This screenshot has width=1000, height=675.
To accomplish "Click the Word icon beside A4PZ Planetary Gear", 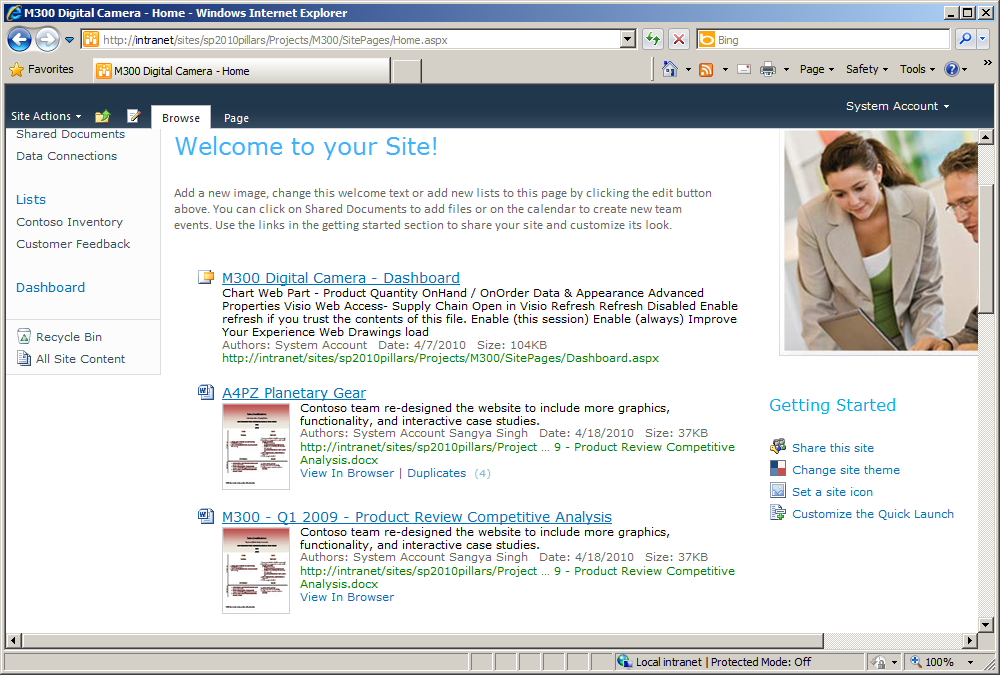I will pyautogui.click(x=206, y=392).
